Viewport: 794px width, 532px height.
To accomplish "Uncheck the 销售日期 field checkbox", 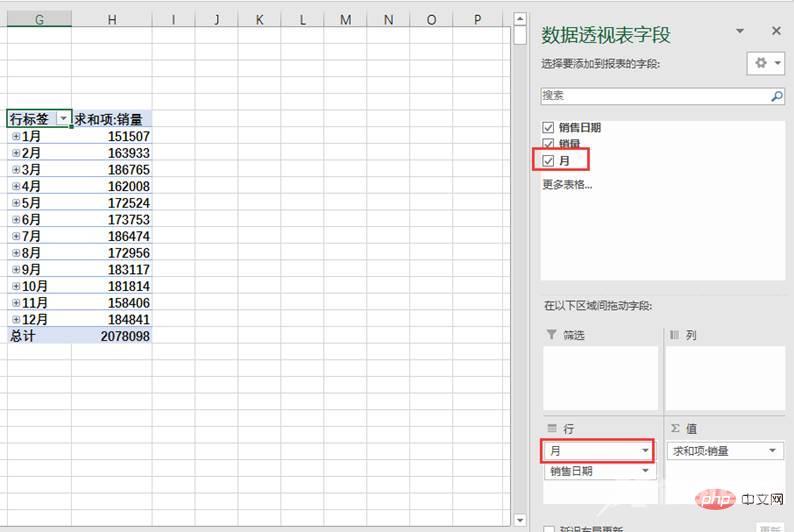I will click(x=548, y=128).
